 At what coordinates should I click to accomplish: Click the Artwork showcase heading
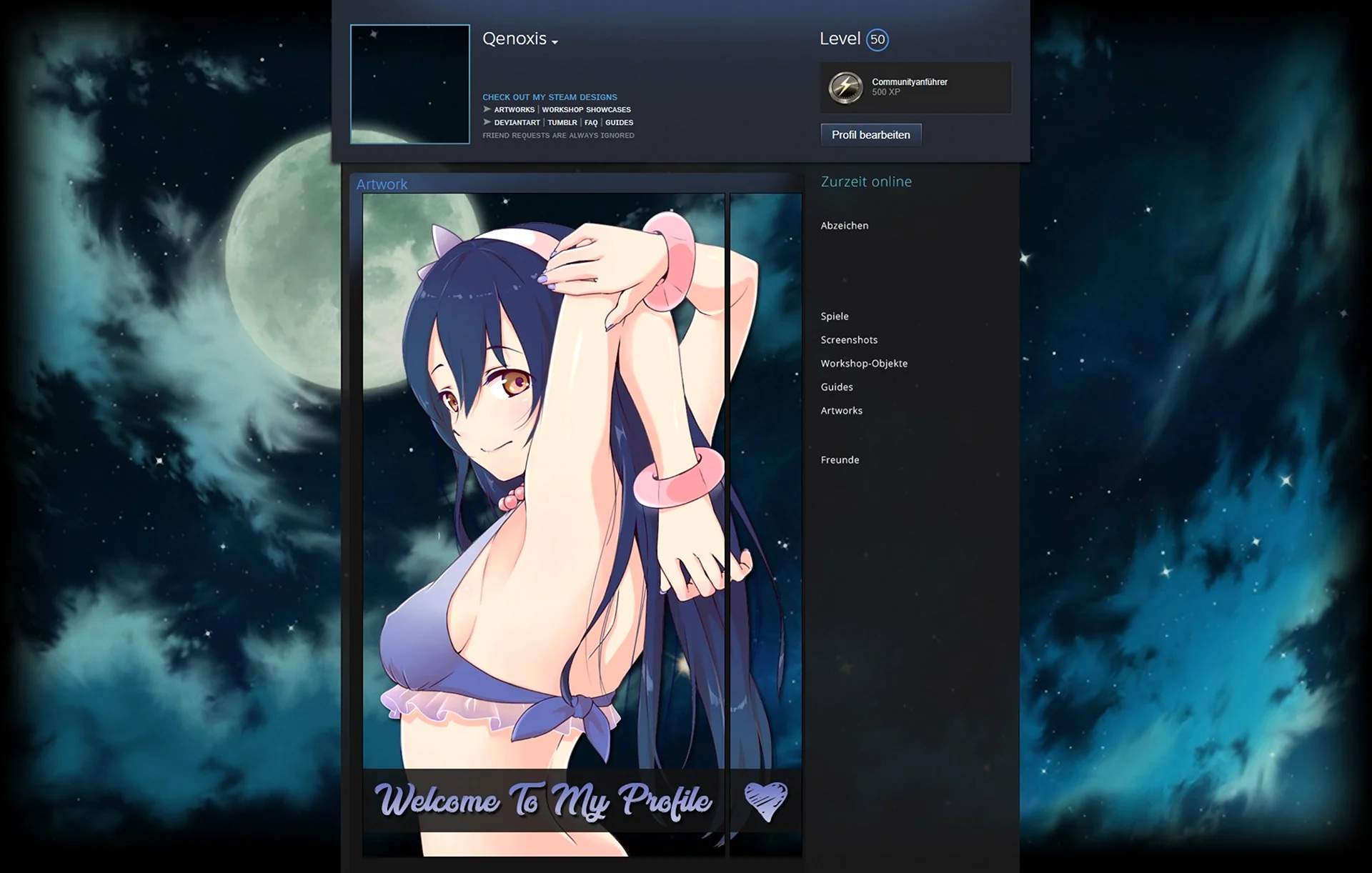(x=382, y=184)
